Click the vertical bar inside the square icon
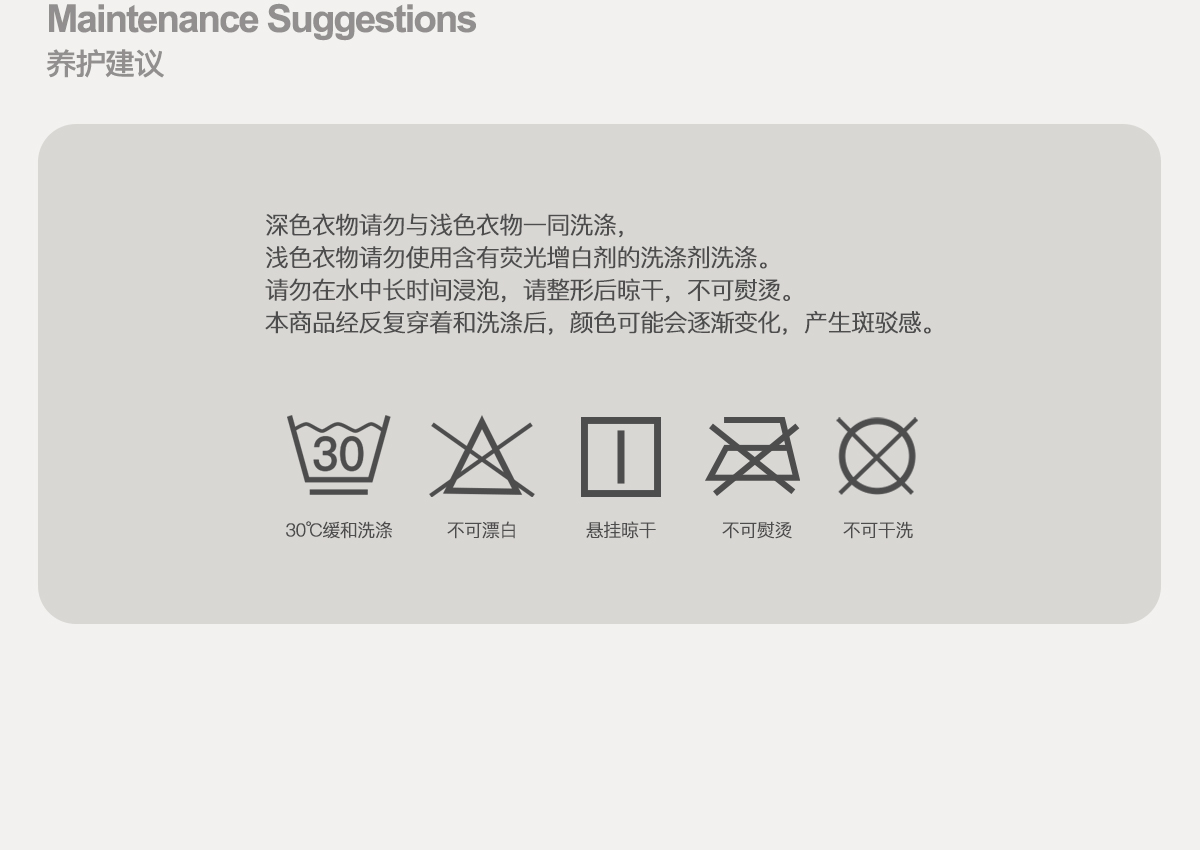This screenshot has width=1200, height=850. coord(621,457)
